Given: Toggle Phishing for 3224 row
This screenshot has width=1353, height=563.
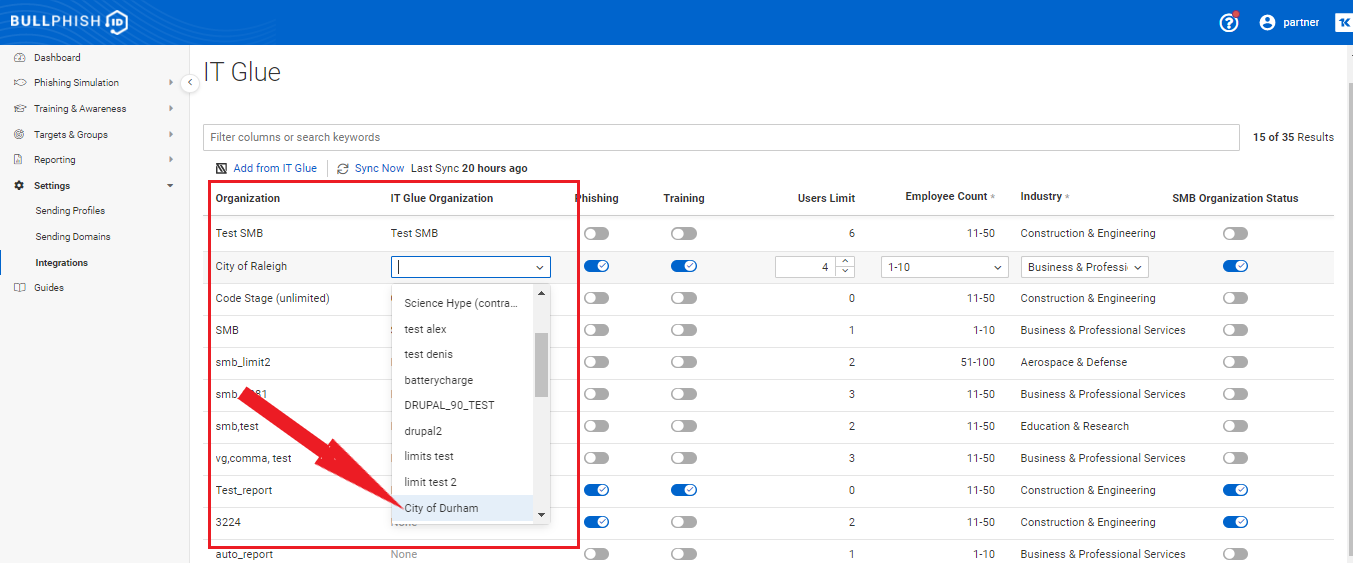Looking at the screenshot, I should 596,522.
